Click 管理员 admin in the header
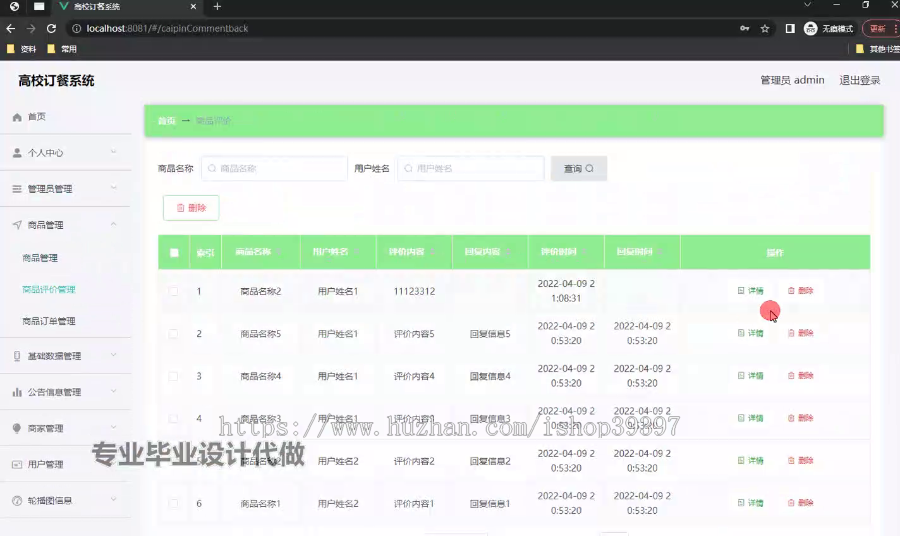This screenshot has width=900, height=536. coord(792,80)
